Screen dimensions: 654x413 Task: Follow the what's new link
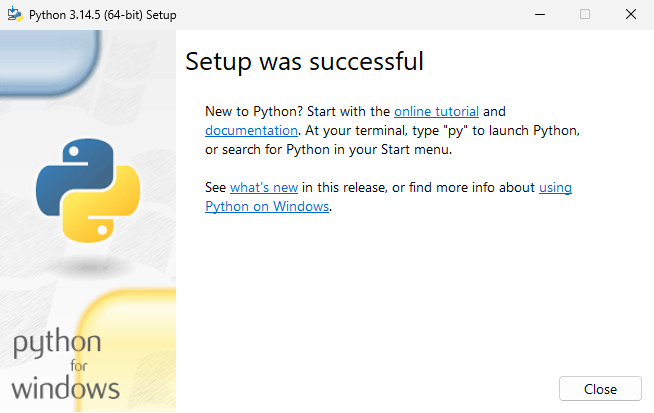(264, 187)
